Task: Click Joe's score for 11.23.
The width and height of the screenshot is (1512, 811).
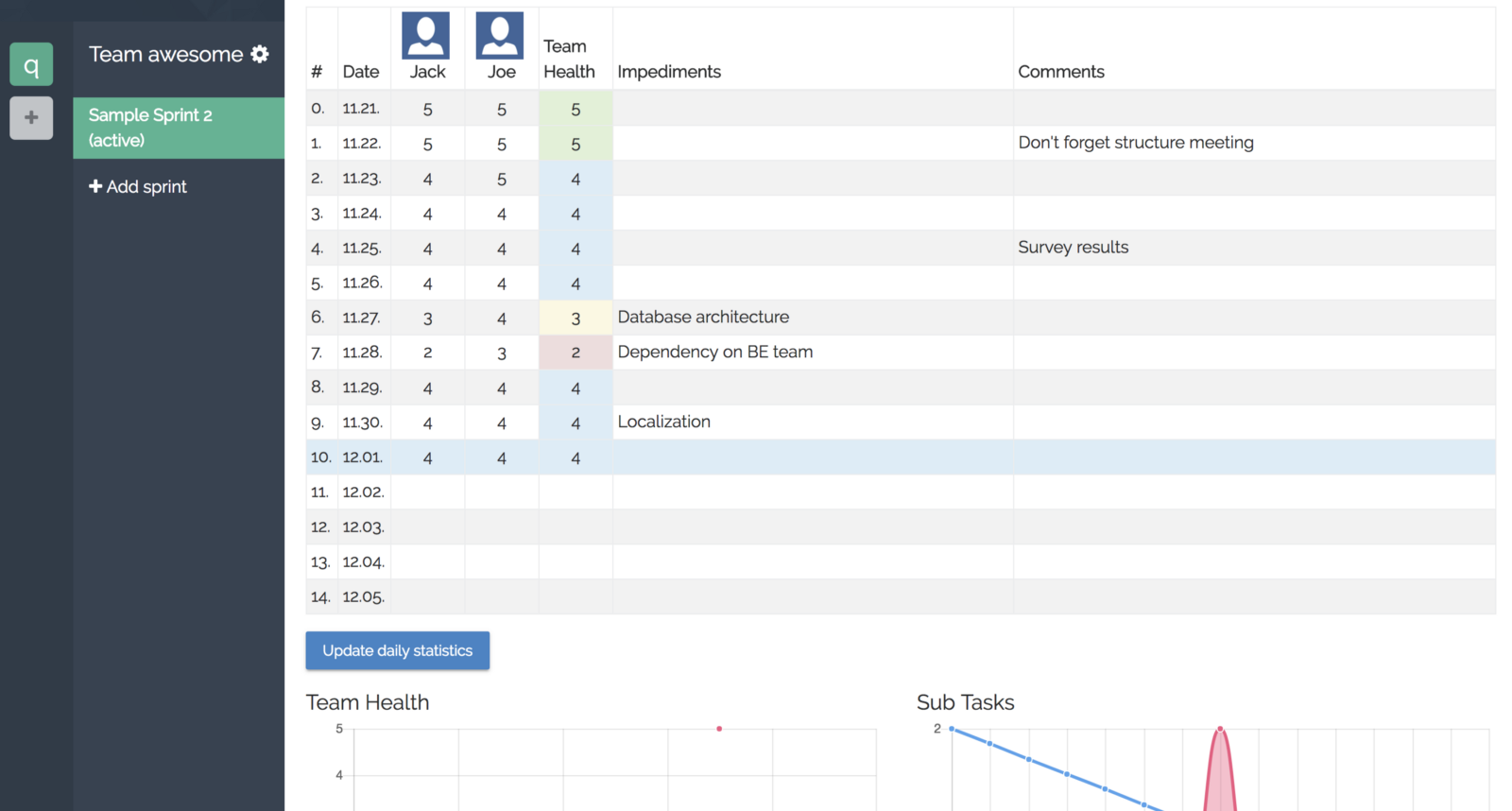Action: point(502,179)
